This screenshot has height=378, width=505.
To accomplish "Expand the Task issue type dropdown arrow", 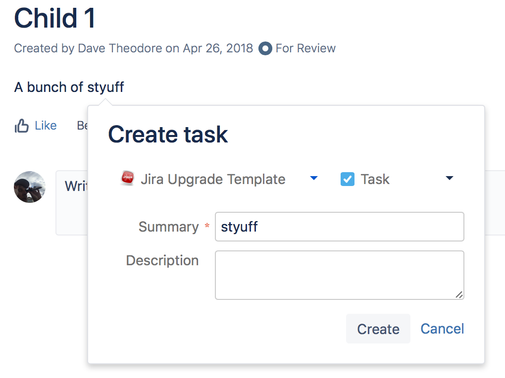I will [449, 178].
